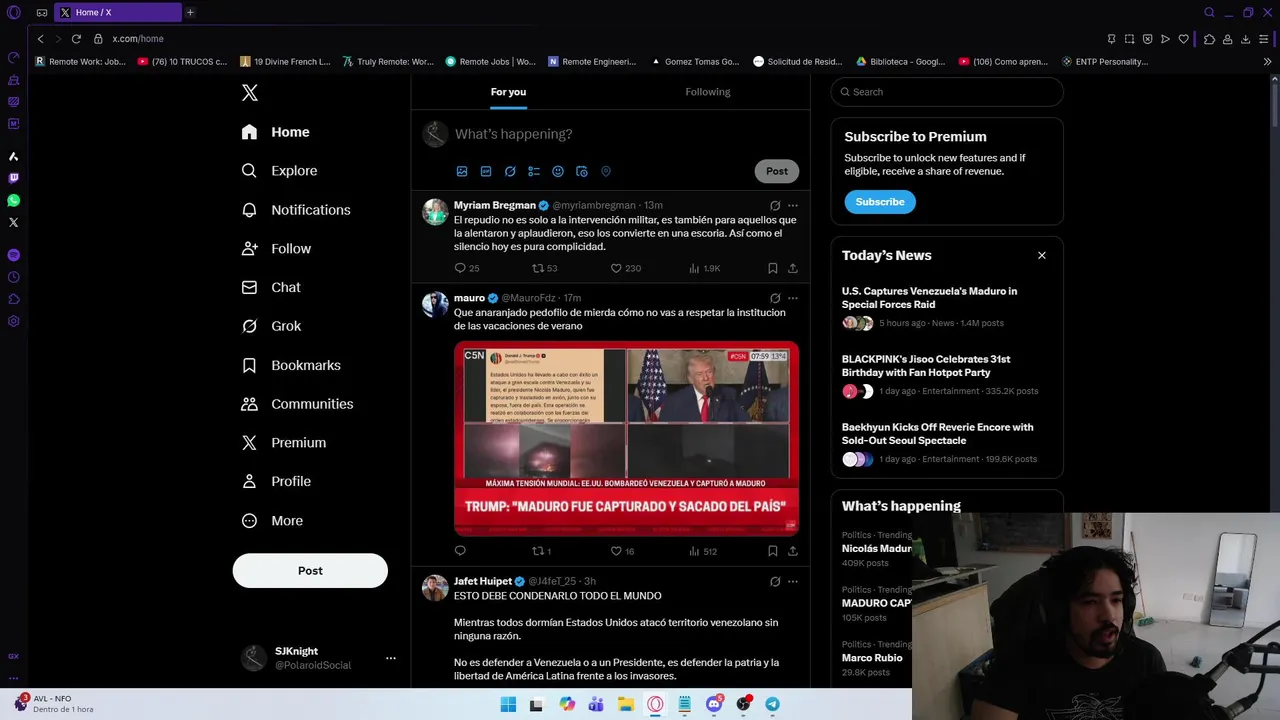Go to Profile page
The width and height of the screenshot is (1280, 720).
point(277,482)
